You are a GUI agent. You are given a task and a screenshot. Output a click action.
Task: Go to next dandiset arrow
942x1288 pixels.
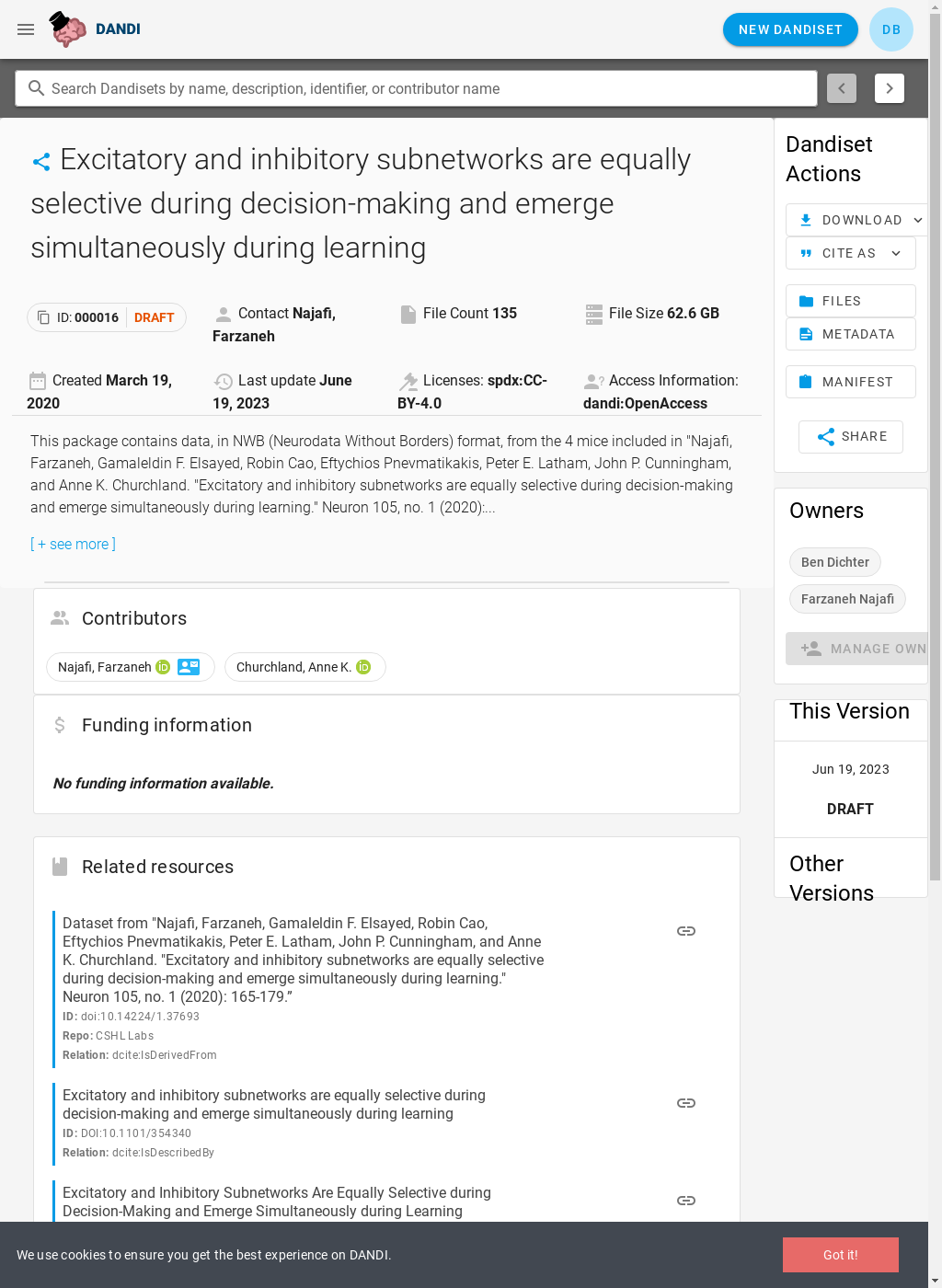point(890,88)
